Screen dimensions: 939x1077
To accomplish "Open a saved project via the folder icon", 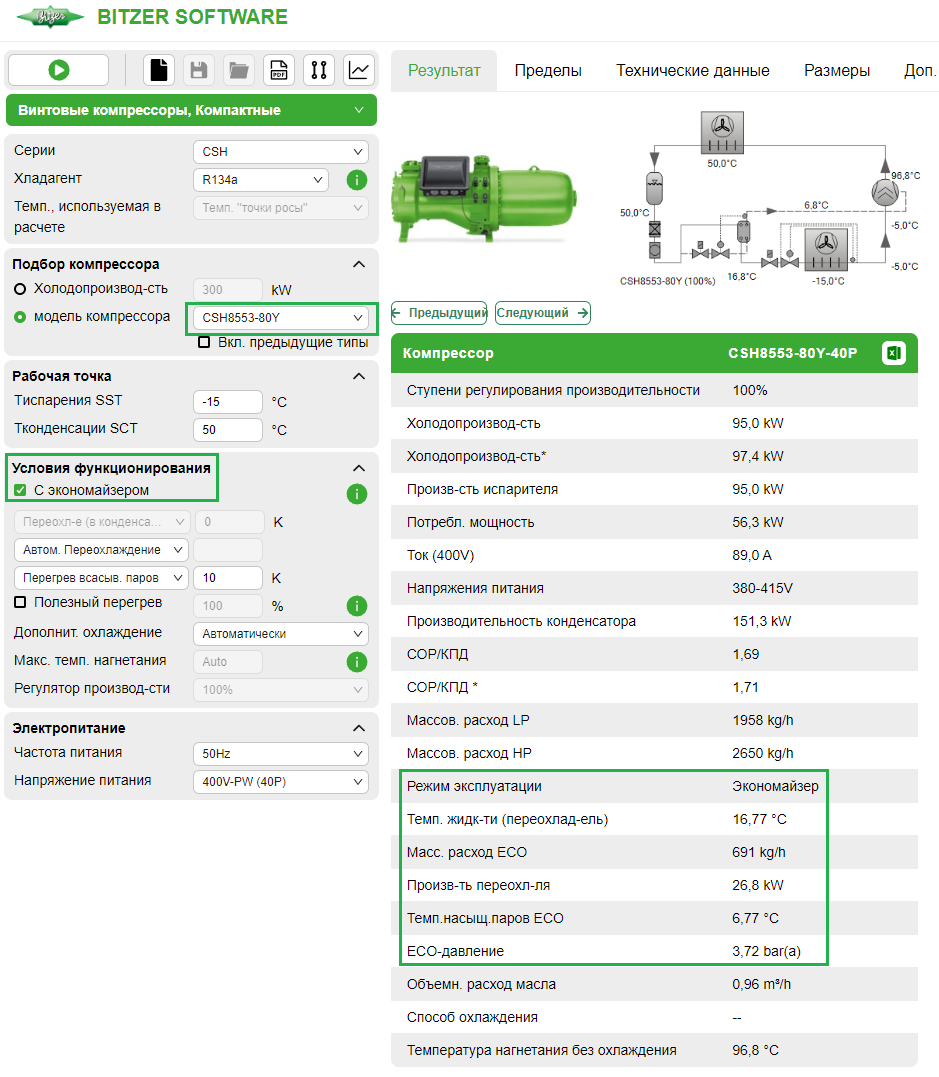I will point(238,70).
